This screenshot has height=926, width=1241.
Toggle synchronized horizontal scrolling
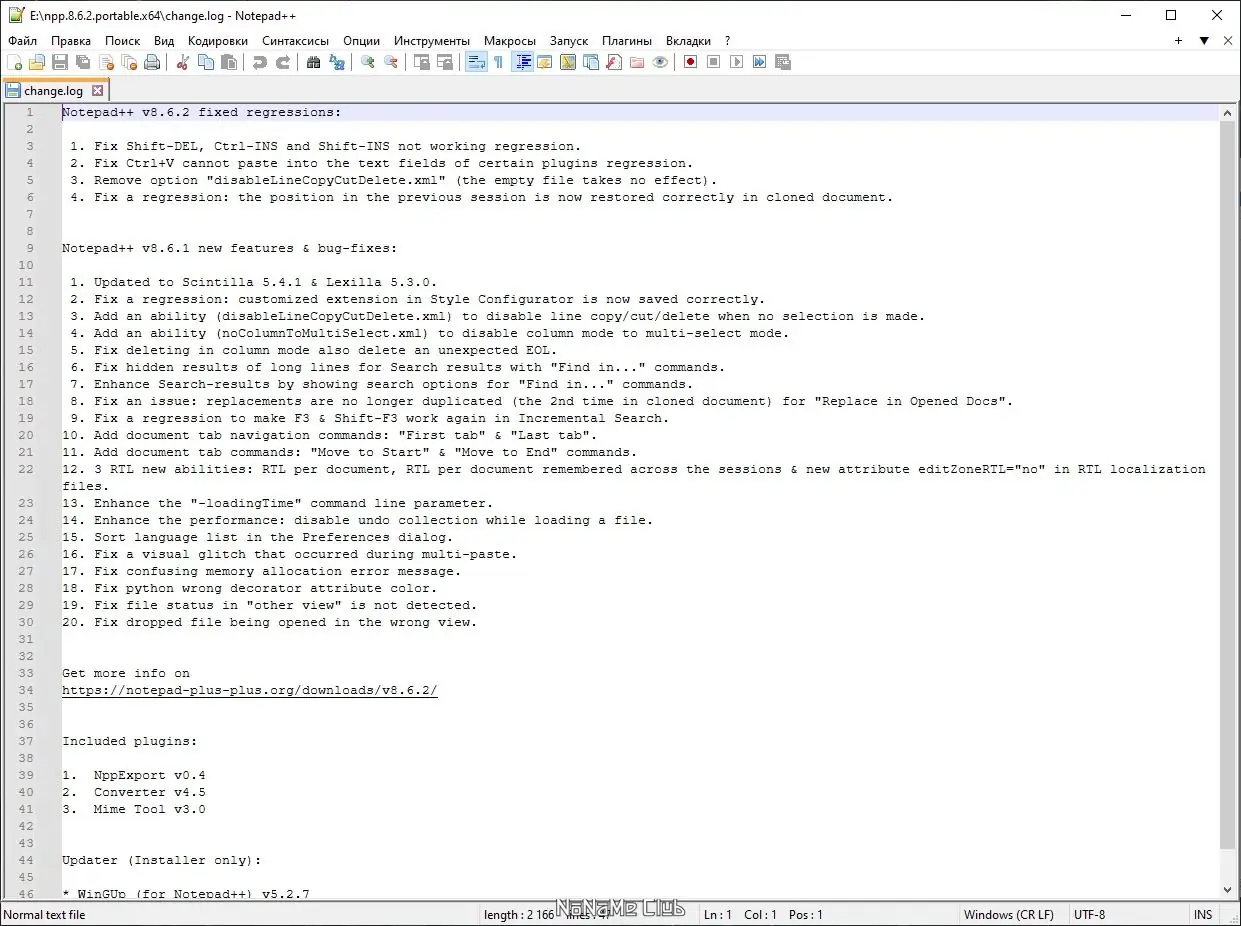point(445,62)
